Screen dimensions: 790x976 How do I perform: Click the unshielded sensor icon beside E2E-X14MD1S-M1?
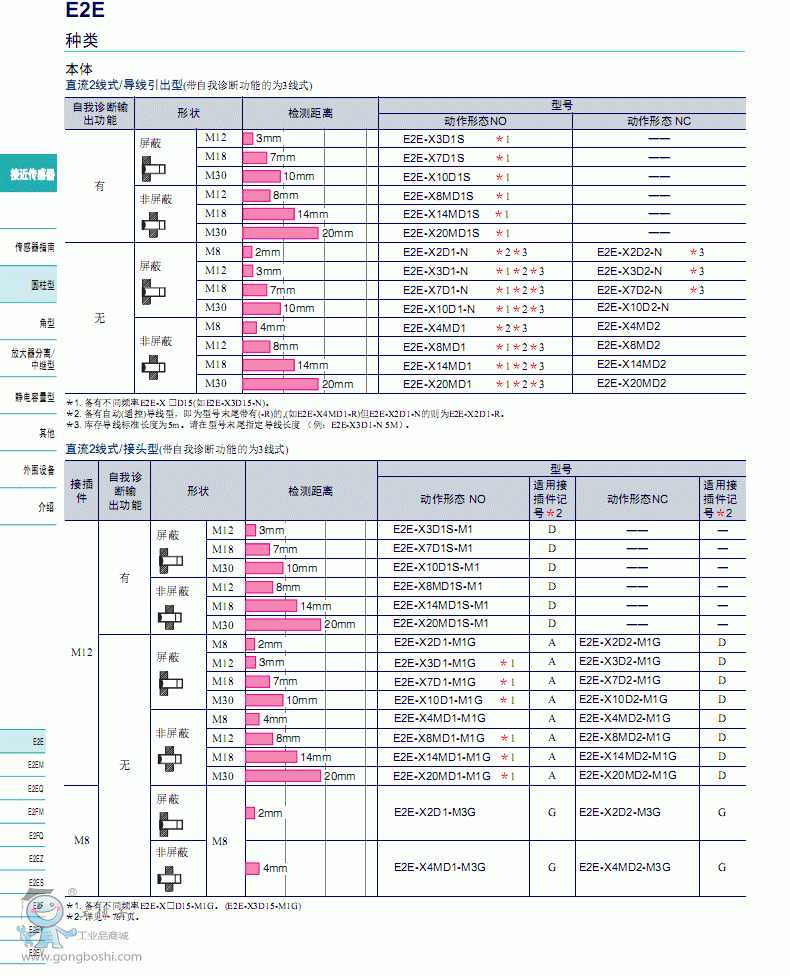169,617
